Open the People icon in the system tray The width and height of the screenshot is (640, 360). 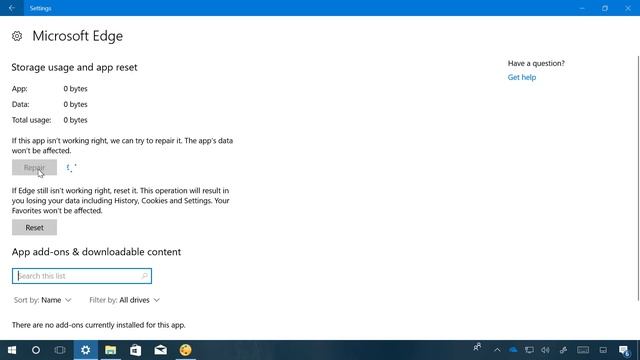477,348
